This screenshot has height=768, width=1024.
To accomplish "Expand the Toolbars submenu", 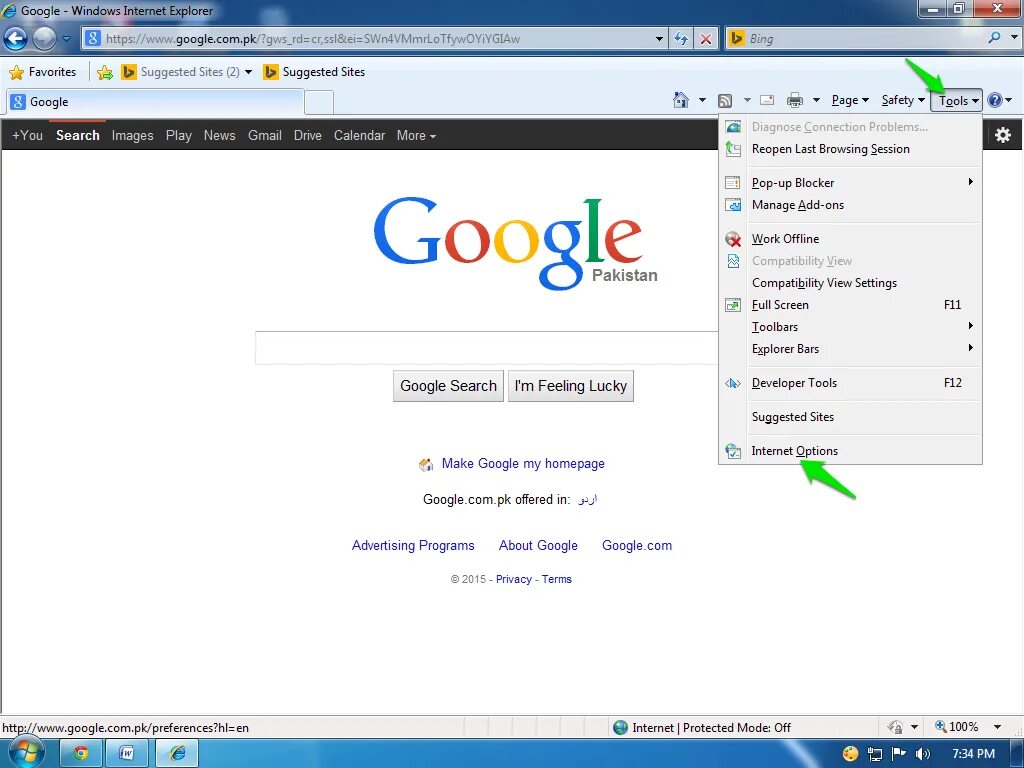I will [850, 327].
